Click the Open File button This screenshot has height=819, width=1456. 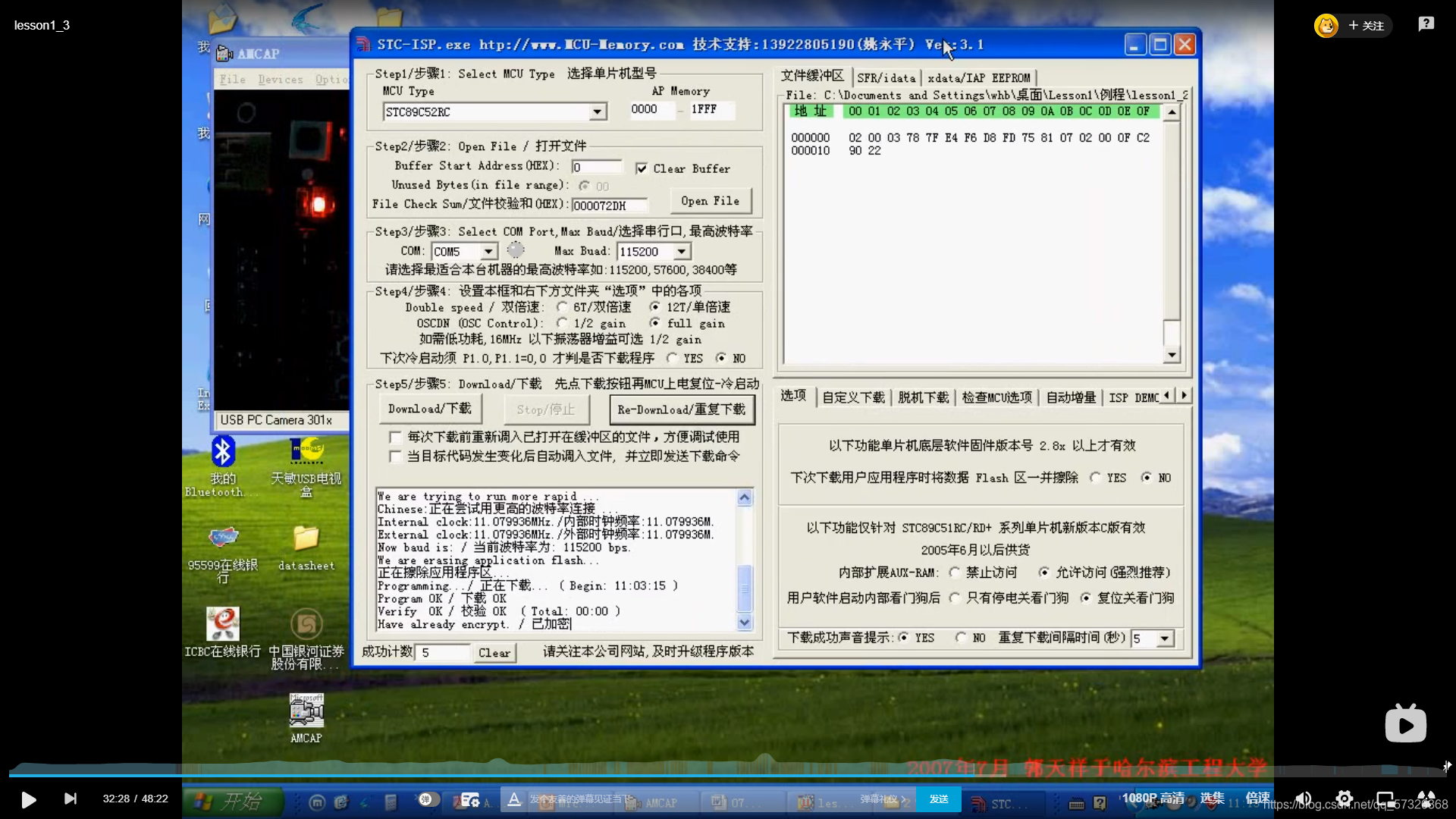click(x=710, y=201)
